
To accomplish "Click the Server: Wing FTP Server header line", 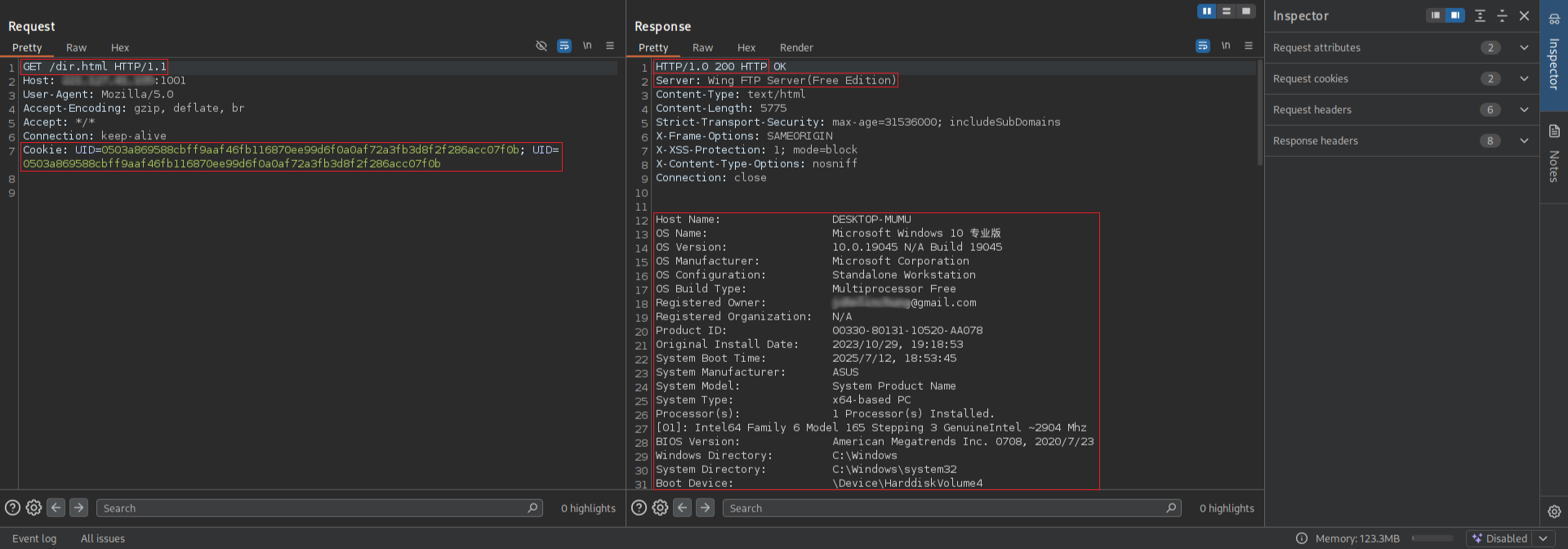I will tap(776, 80).
